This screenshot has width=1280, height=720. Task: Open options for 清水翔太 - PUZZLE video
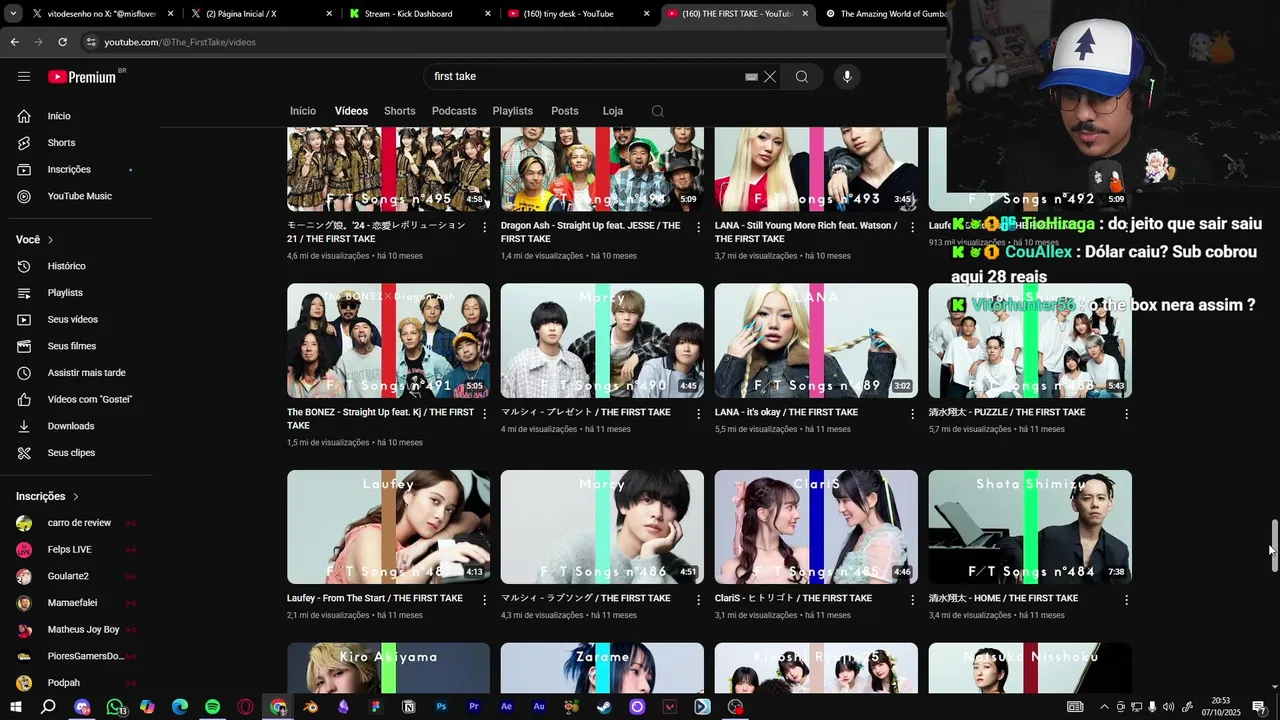(x=1126, y=413)
